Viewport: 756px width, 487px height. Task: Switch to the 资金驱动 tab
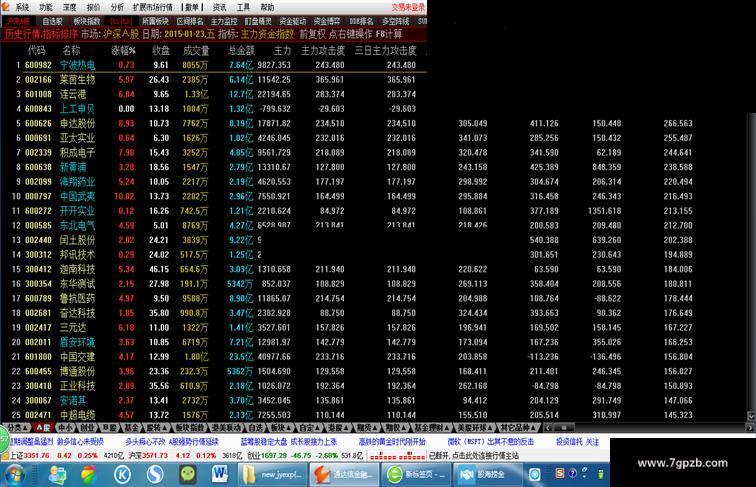click(293, 21)
